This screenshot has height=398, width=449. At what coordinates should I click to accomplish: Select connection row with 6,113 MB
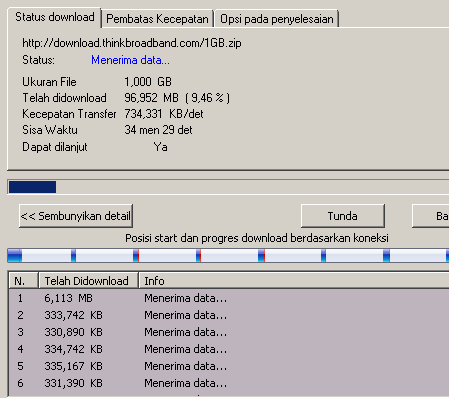[229, 298]
